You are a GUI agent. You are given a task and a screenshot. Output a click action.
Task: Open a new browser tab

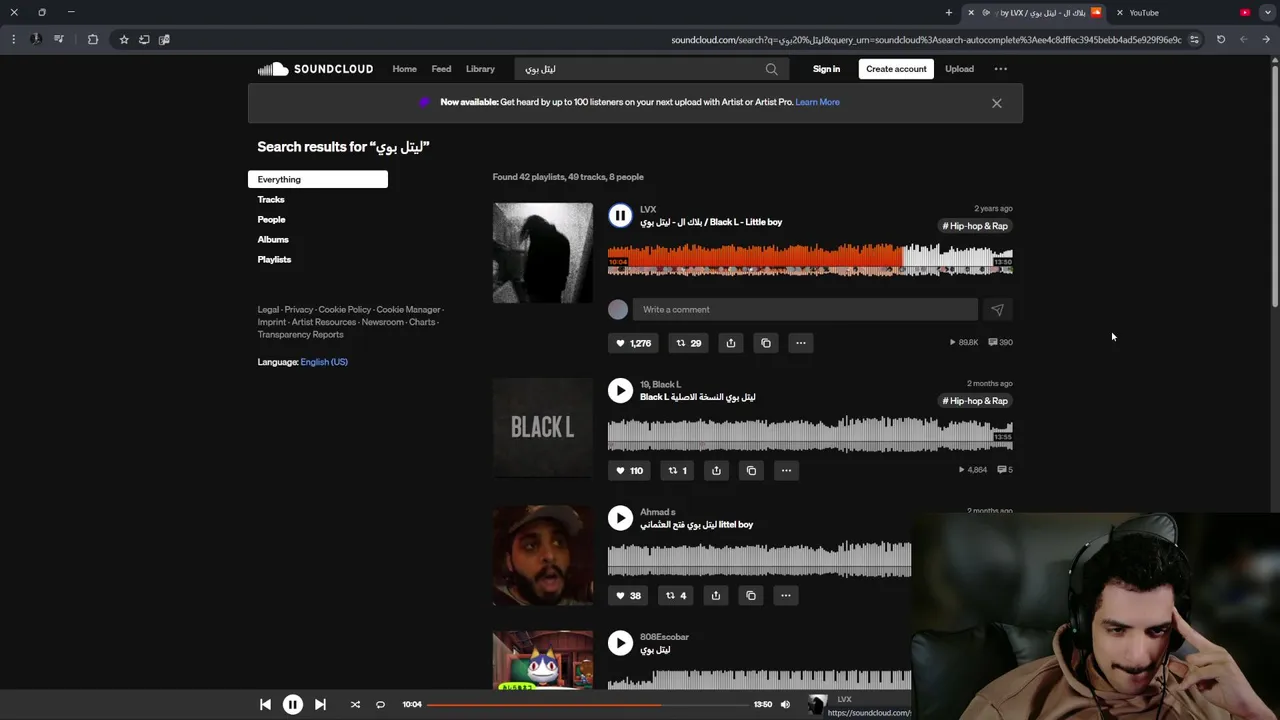tap(949, 12)
